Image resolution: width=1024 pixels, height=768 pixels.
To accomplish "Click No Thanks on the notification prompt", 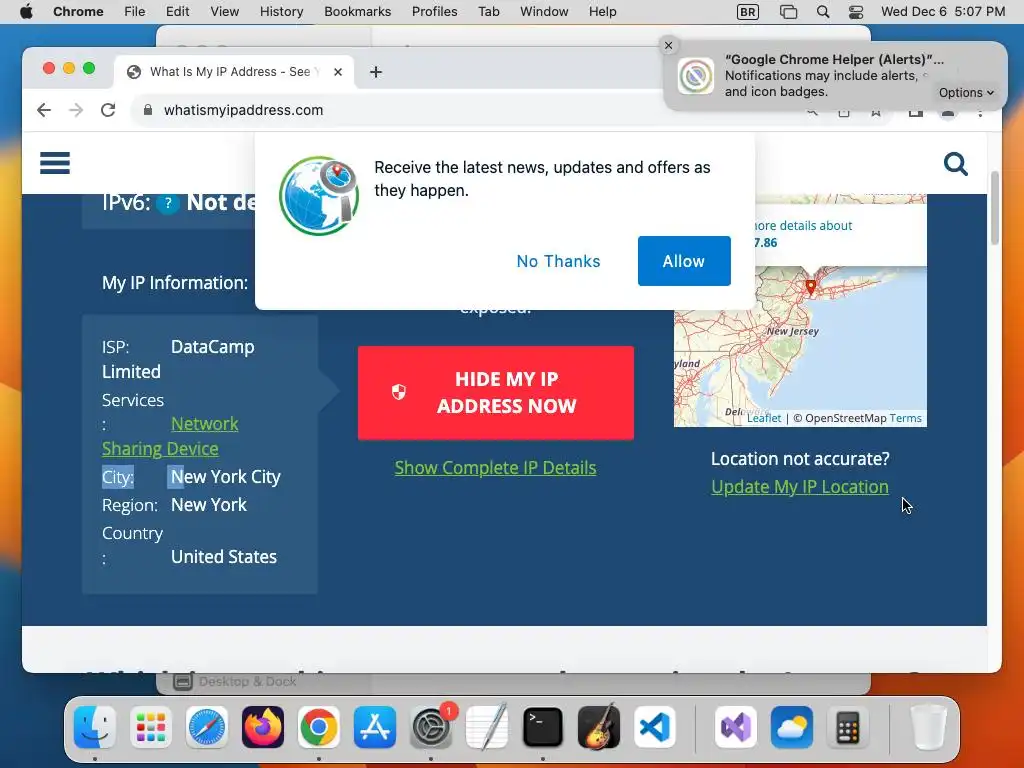I will click(558, 261).
